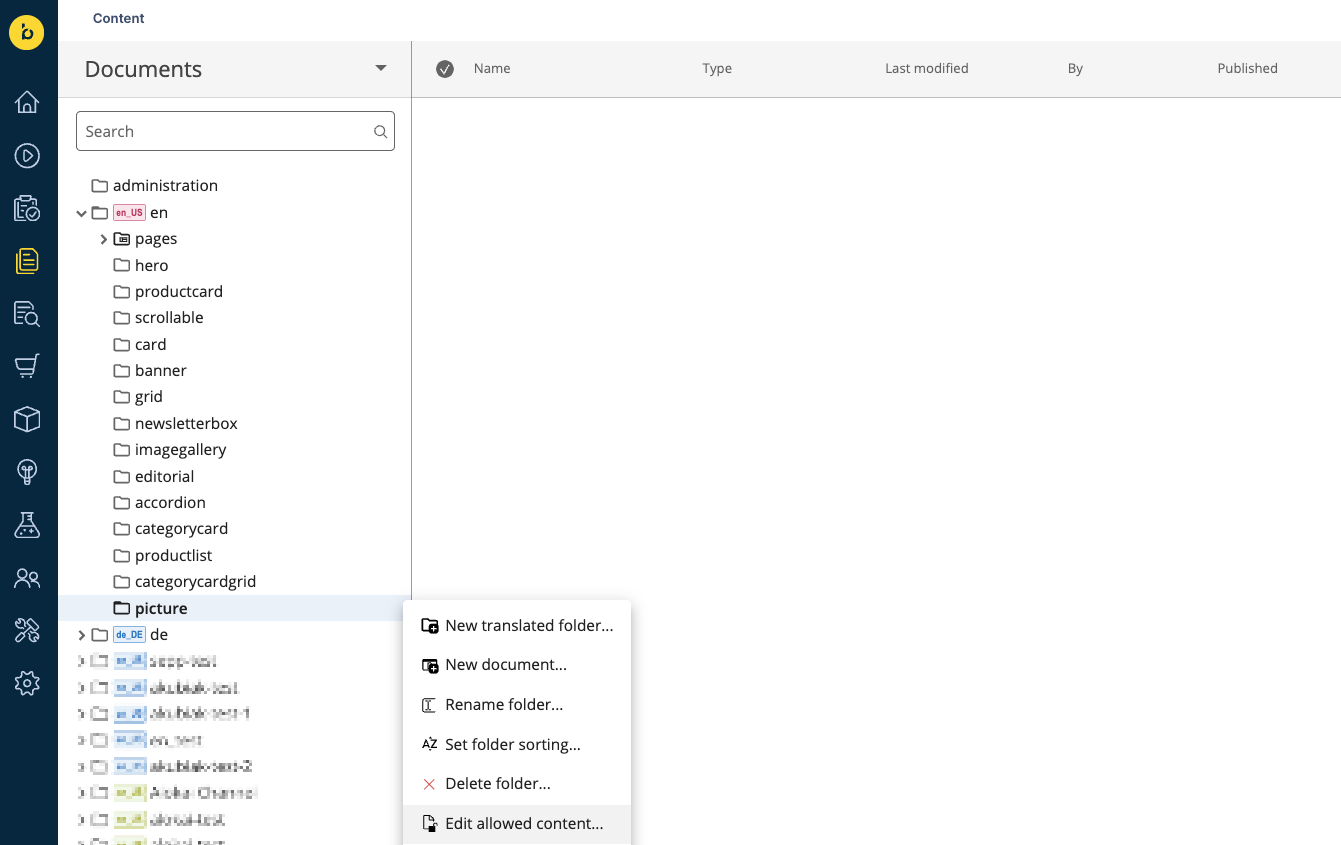Select the editorial folder

pyautogui.click(x=164, y=477)
